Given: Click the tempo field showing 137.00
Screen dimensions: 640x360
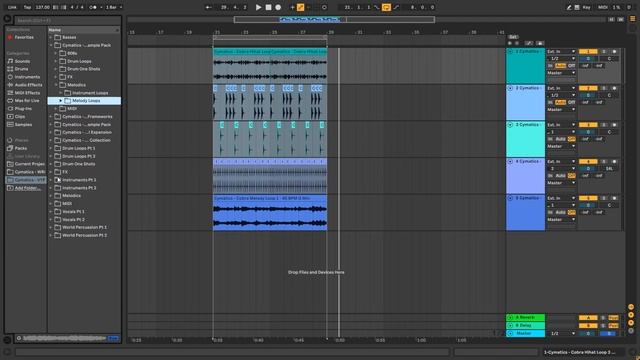Looking at the screenshot, I should point(42,7).
